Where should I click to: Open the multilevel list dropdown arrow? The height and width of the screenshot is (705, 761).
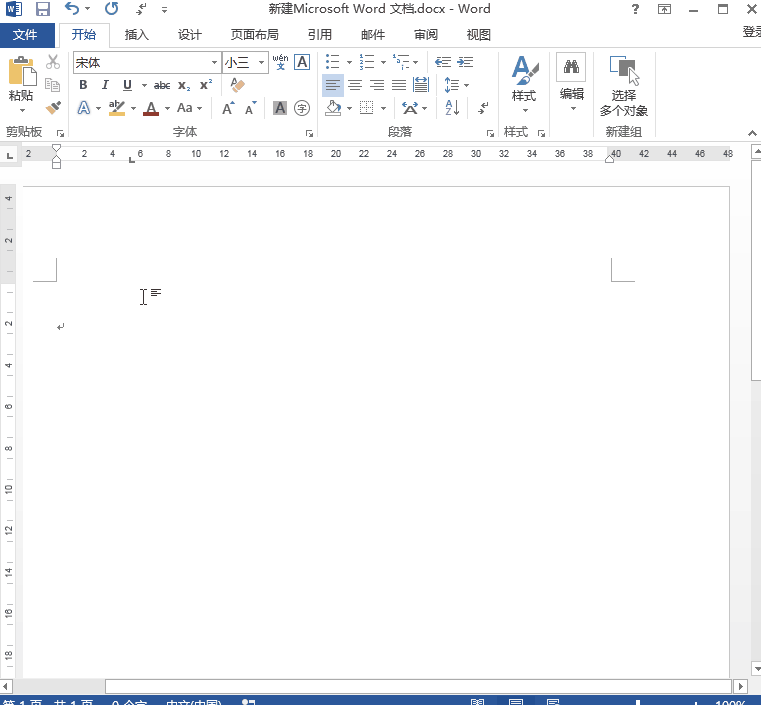click(415, 63)
